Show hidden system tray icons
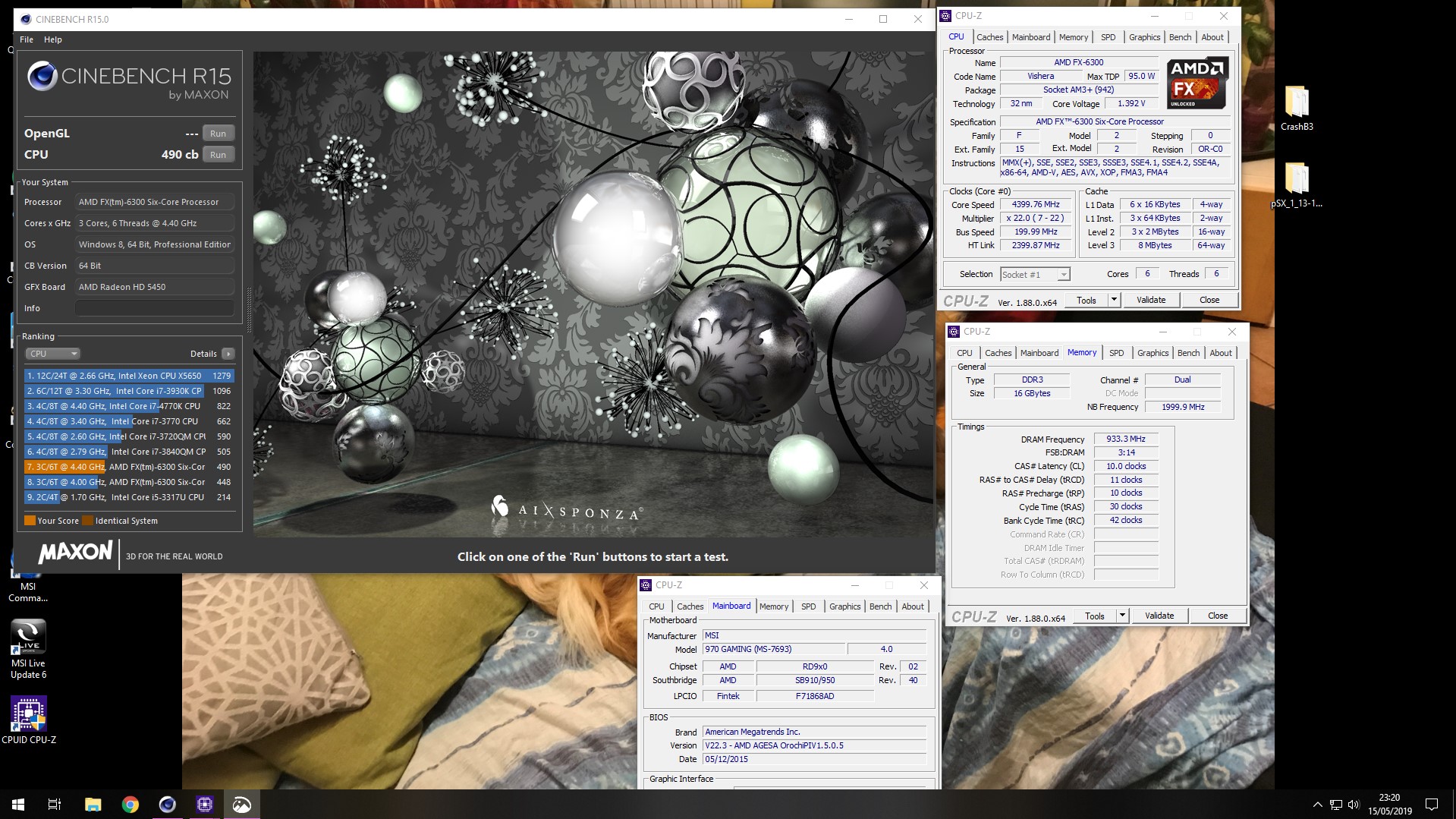 click(x=1317, y=805)
